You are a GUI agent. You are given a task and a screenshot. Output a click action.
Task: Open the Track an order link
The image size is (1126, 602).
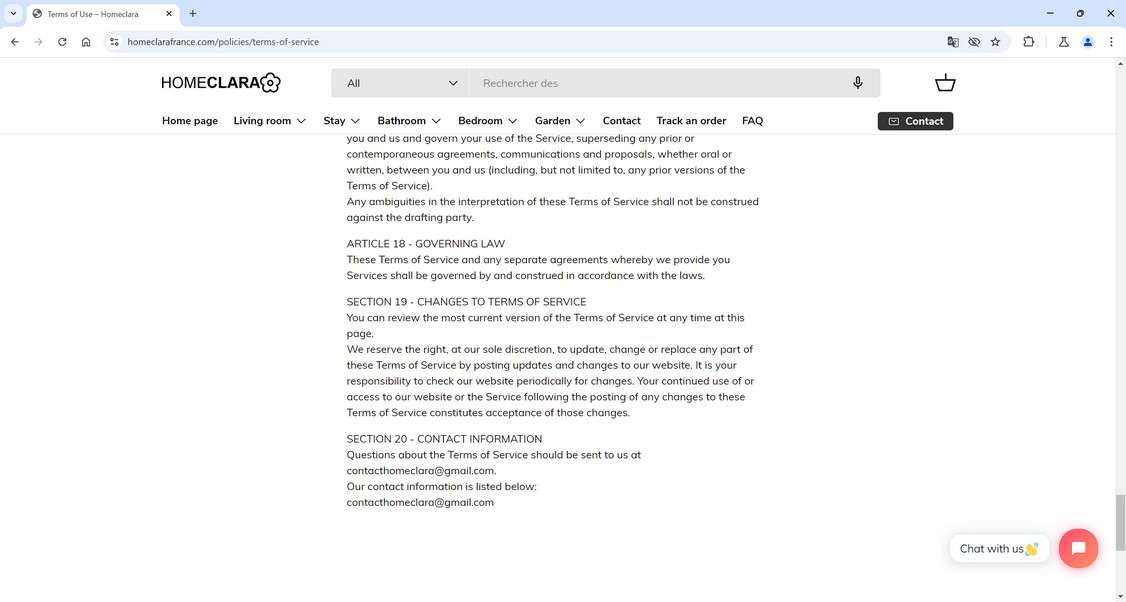point(690,120)
